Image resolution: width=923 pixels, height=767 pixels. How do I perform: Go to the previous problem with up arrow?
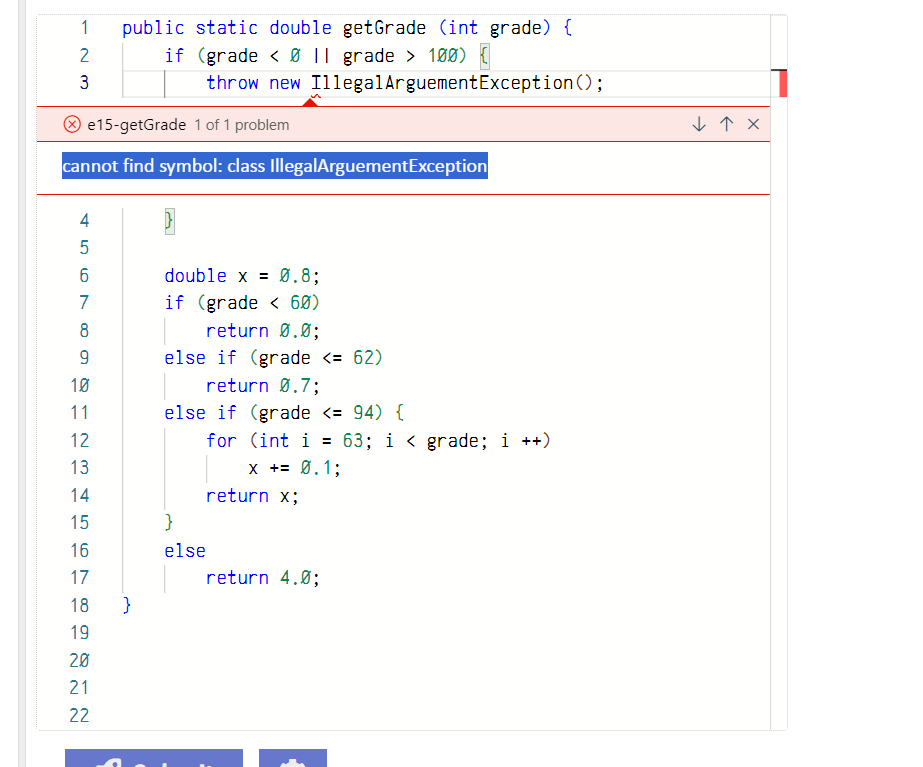pyautogui.click(x=726, y=124)
